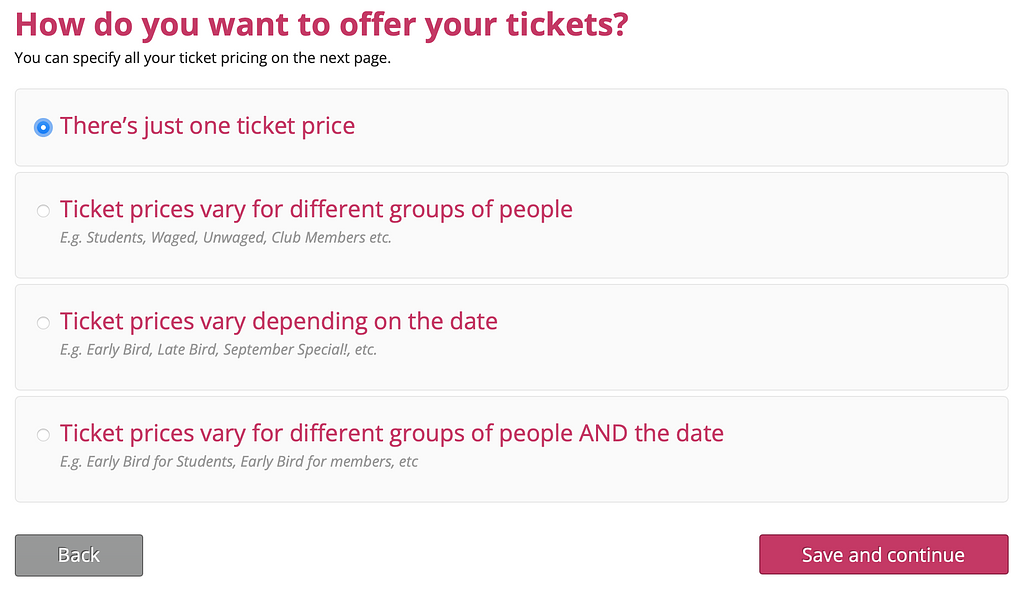The height and width of the screenshot is (591, 1024).
Task: Click the 'How do you want to offer your tickets?' heading
Action: [x=321, y=24]
